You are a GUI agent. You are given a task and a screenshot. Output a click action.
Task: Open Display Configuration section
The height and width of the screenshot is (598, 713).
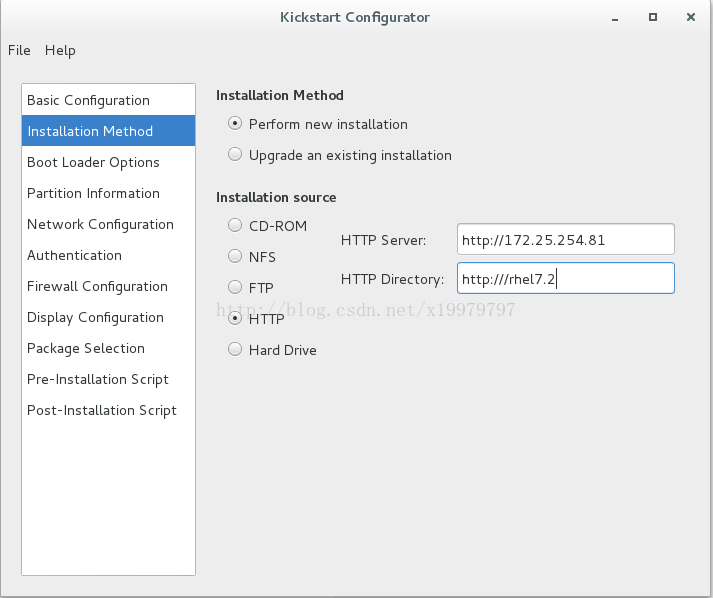[108, 317]
